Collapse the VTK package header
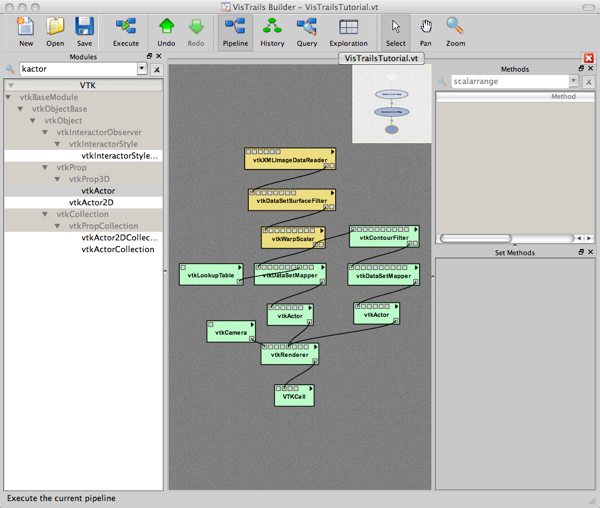The height and width of the screenshot is (508, 600). click(11, 85)
